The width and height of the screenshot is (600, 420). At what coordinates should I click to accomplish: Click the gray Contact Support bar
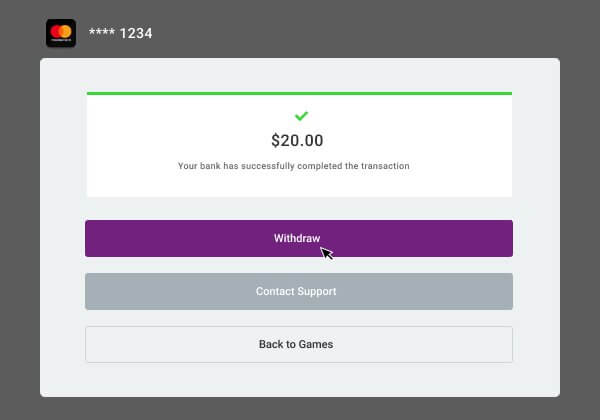pyautogui.click(x=299, y=291)
